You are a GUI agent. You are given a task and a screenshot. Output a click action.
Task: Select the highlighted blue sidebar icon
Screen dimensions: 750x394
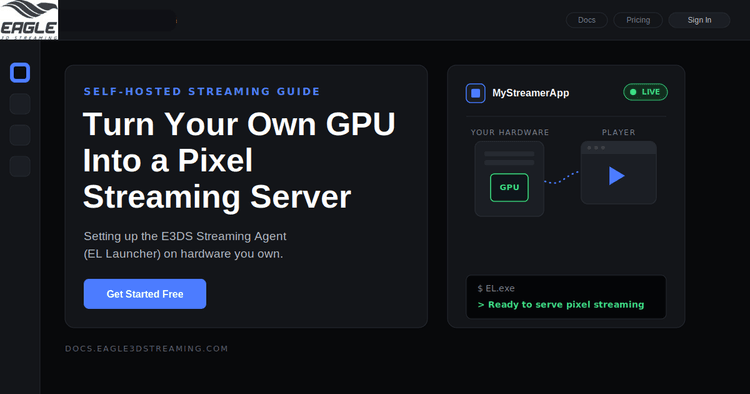tap(20, 73)
